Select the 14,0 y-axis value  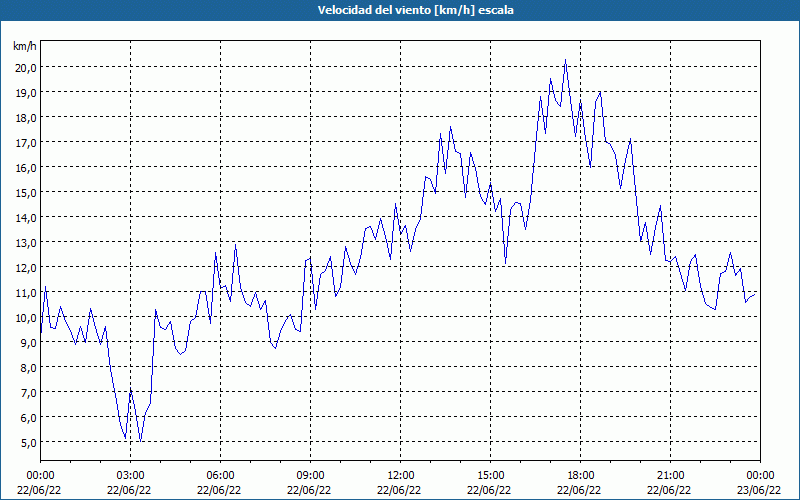tap(26, 218)
